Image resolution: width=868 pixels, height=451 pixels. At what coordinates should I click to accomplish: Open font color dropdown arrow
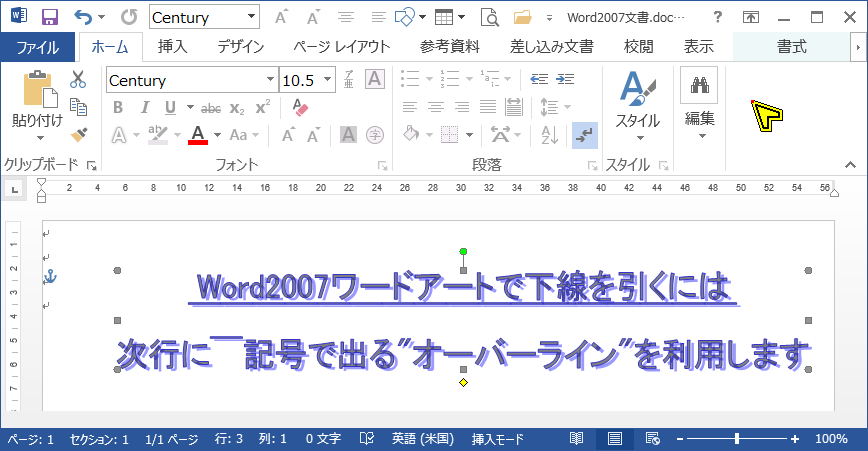[x=217, y=134]
